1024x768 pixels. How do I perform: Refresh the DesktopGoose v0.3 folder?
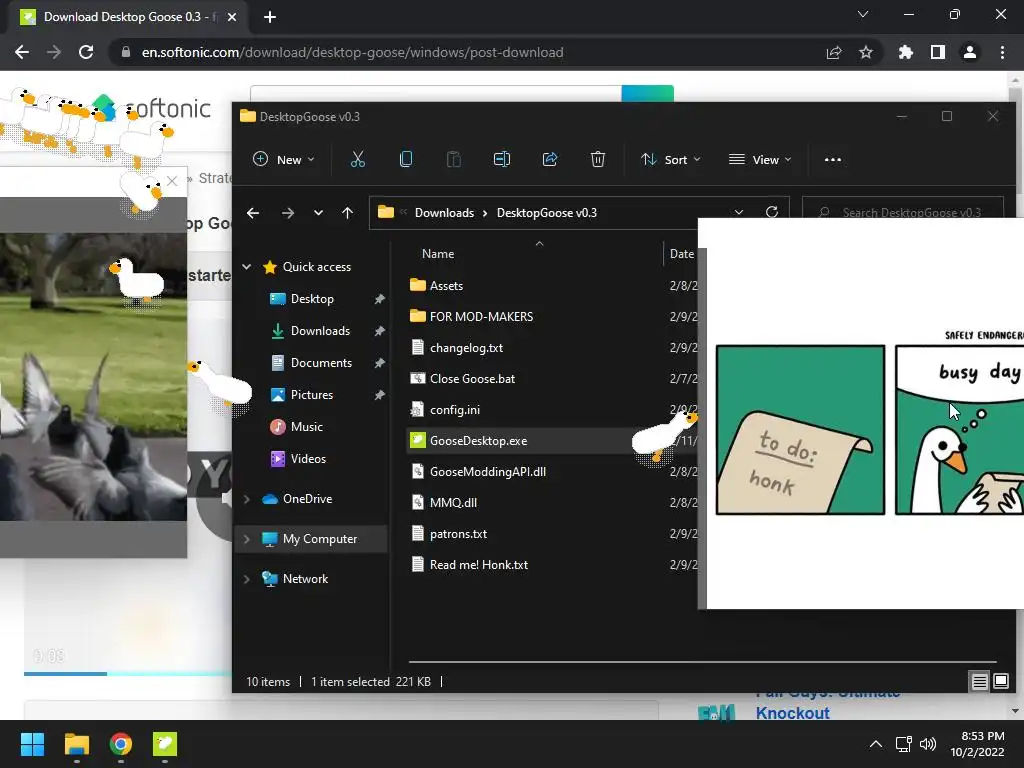tap(772, 212)
